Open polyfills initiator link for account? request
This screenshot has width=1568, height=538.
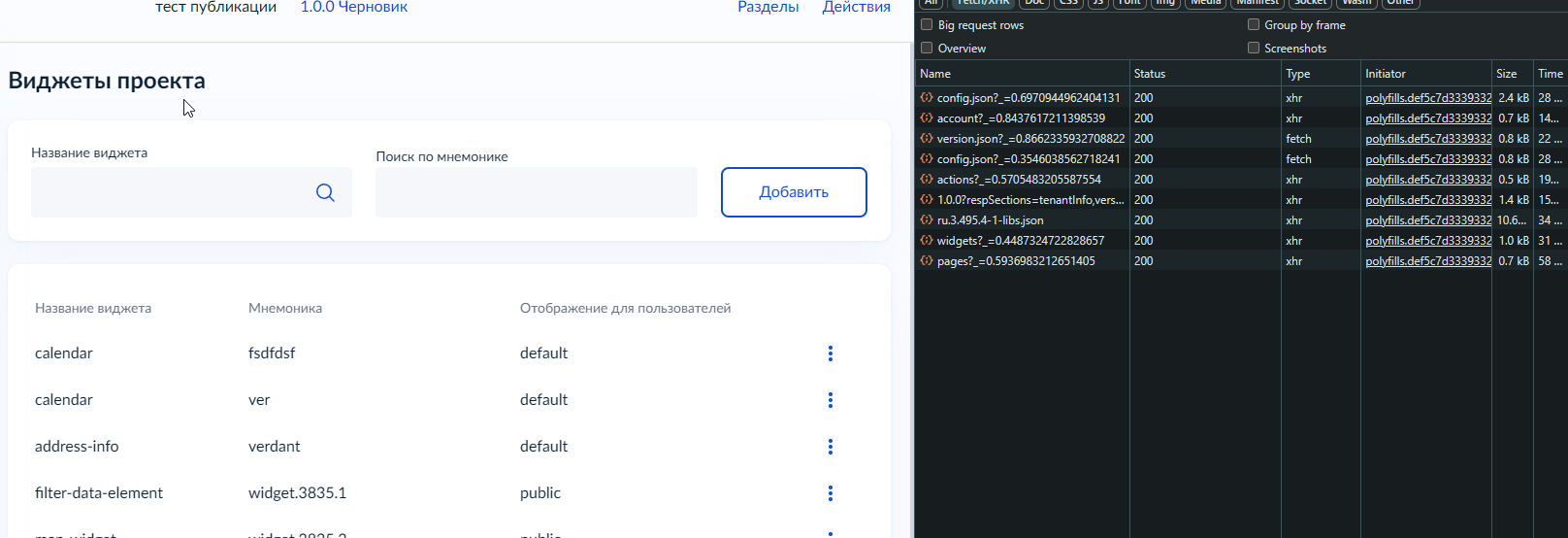point(1428,118)
